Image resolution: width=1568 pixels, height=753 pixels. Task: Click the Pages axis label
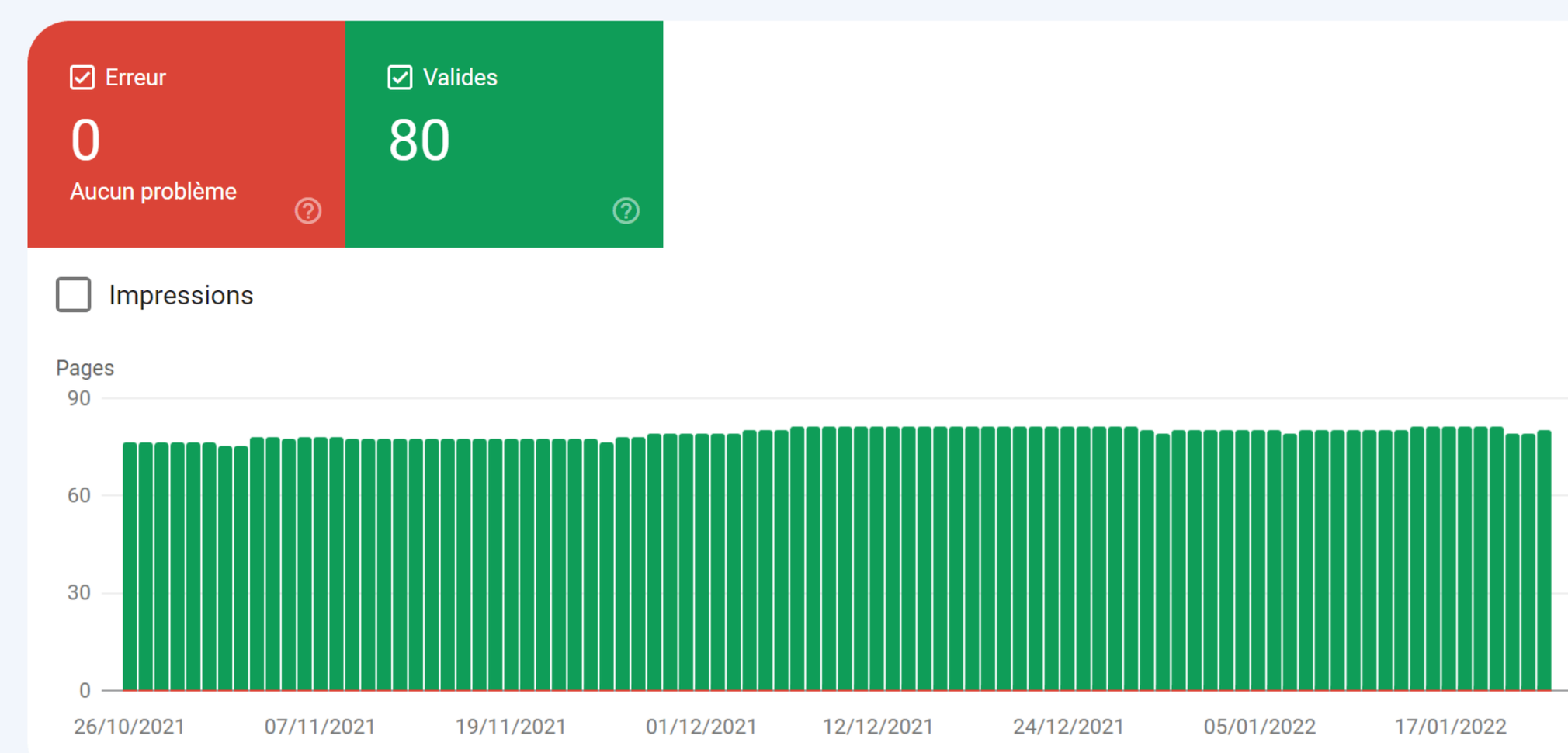(x=85, y=367)
